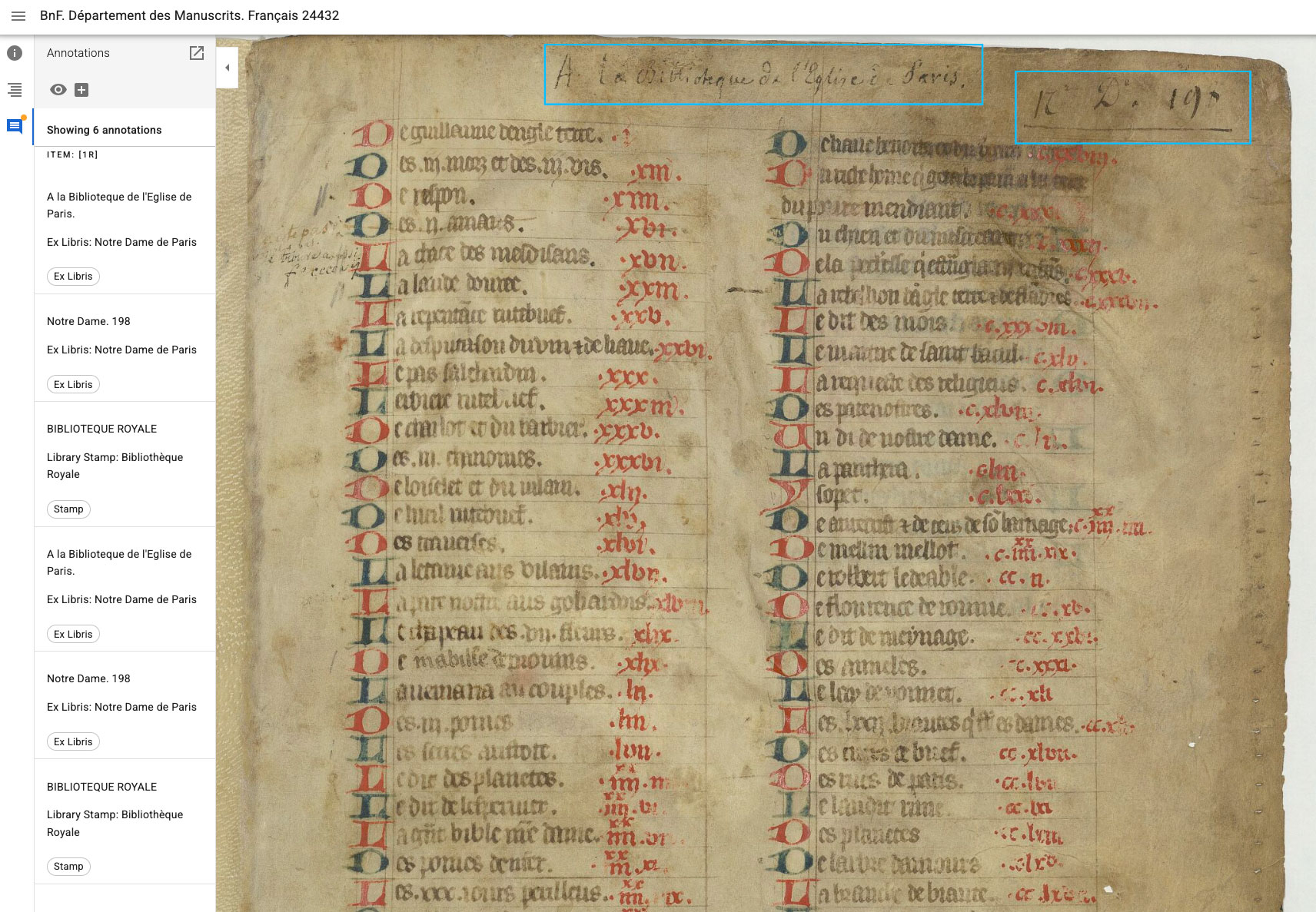
Task: Open the index panel in the left sidebar
Action: 13,90
